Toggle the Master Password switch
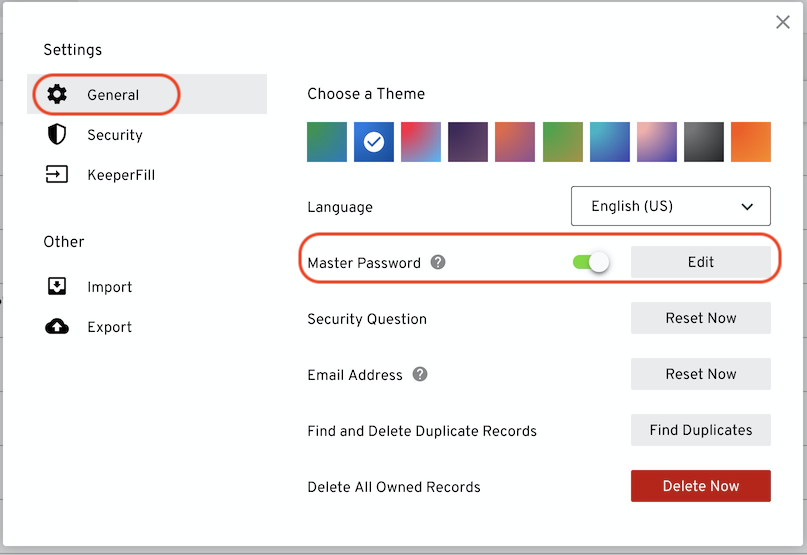 591,262
